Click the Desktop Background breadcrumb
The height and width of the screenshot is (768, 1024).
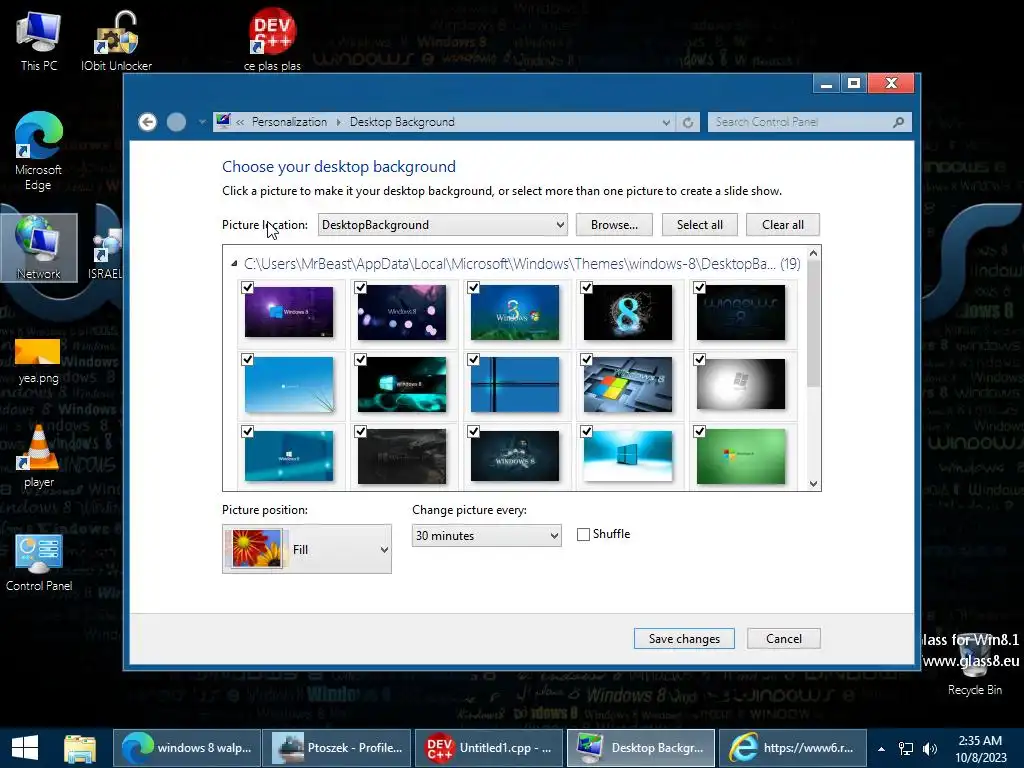[x=402, y=122]
